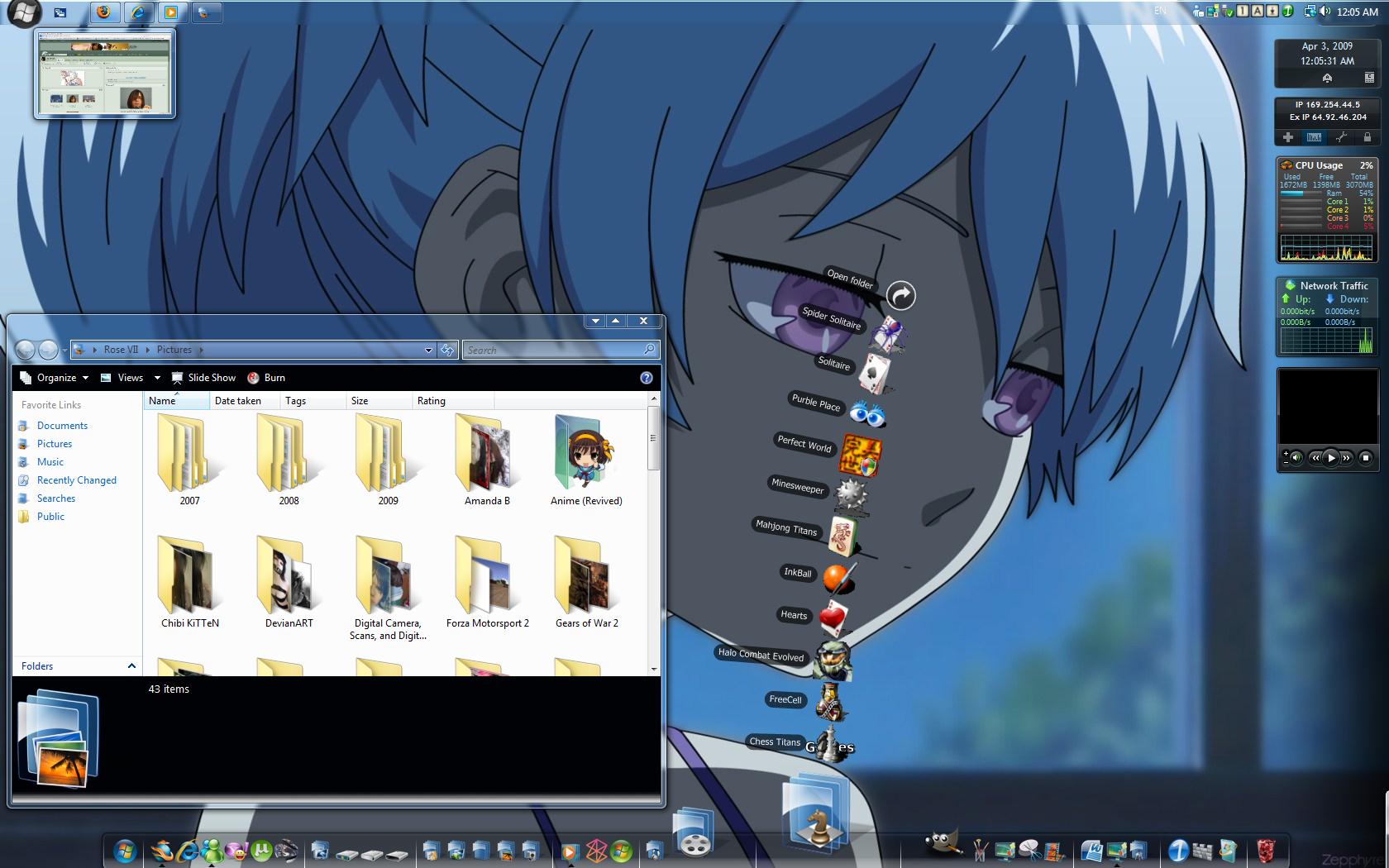Open Halo Combat Evolved icon
Screen dimensions: 1389x868
833,661
